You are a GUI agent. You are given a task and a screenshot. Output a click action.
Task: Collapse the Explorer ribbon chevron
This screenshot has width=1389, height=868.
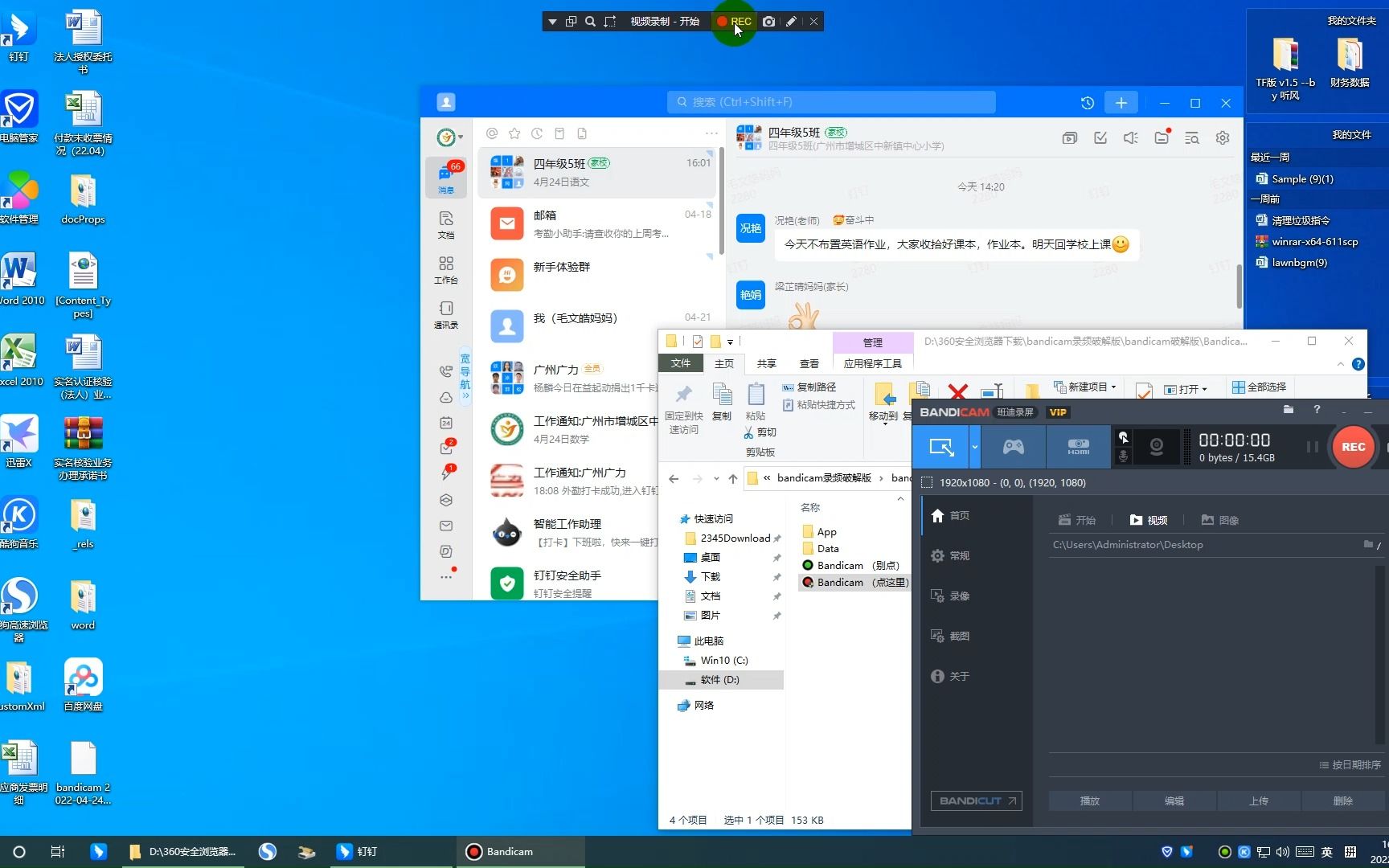click(1340, 364)
